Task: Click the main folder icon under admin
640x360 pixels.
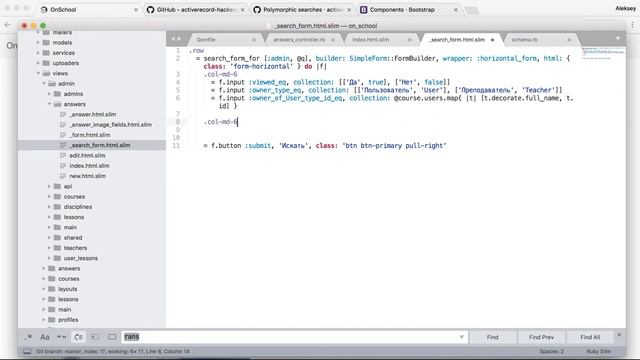Action: [57, 227]
